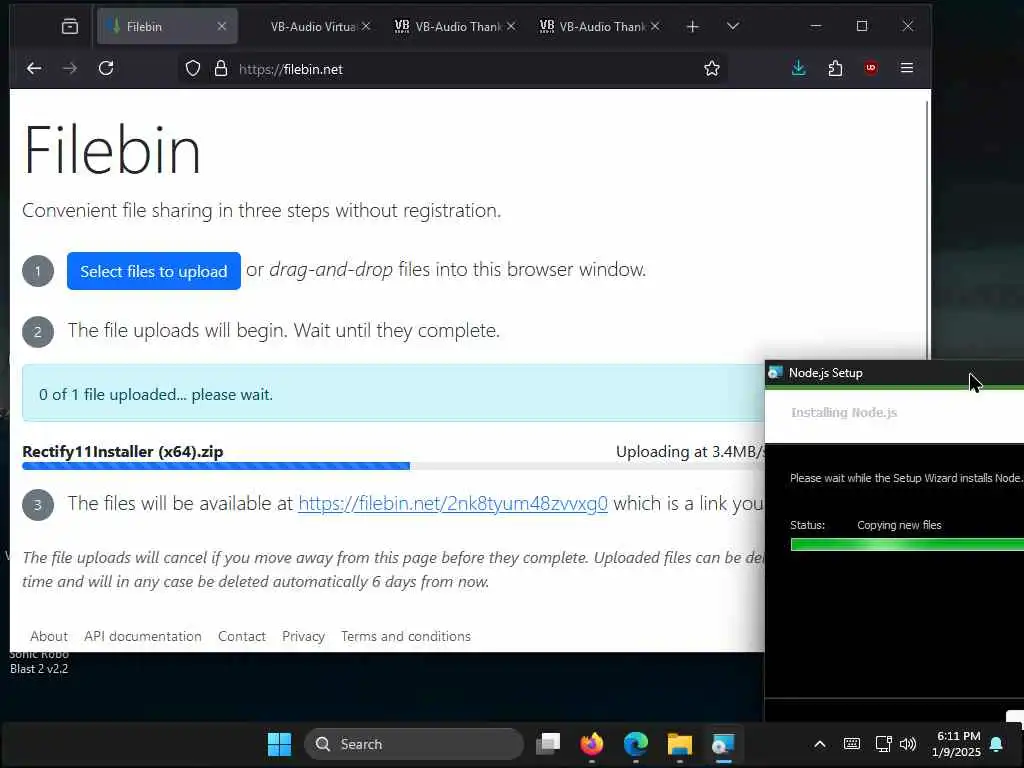Click Select files to upload button

click(153, 271)
